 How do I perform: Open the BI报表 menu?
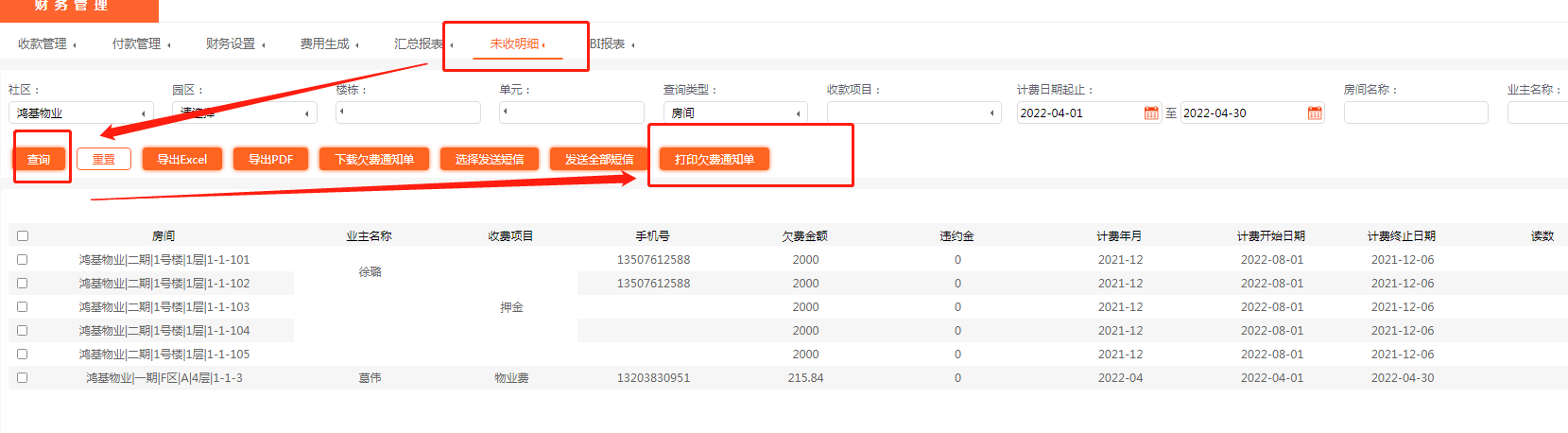point(610,43)
